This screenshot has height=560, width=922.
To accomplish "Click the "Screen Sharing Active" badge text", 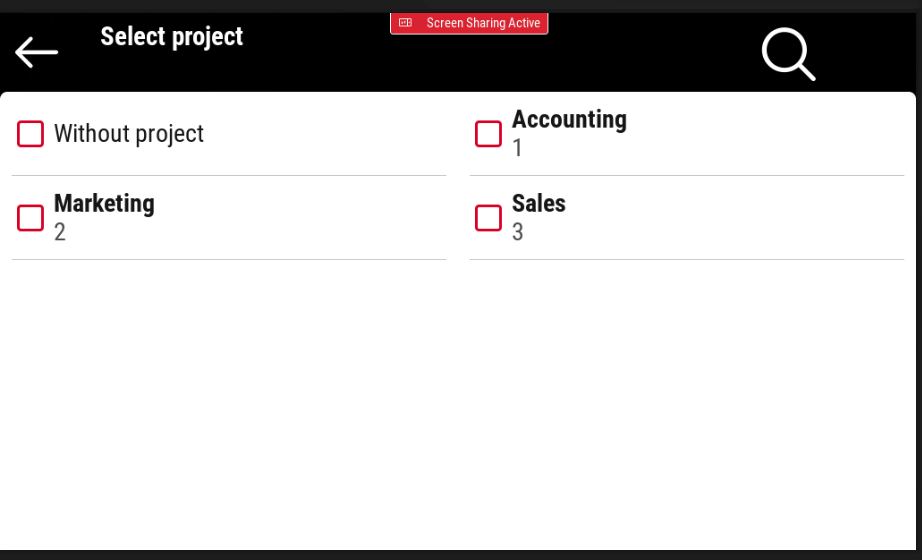I will coord(483,23).
